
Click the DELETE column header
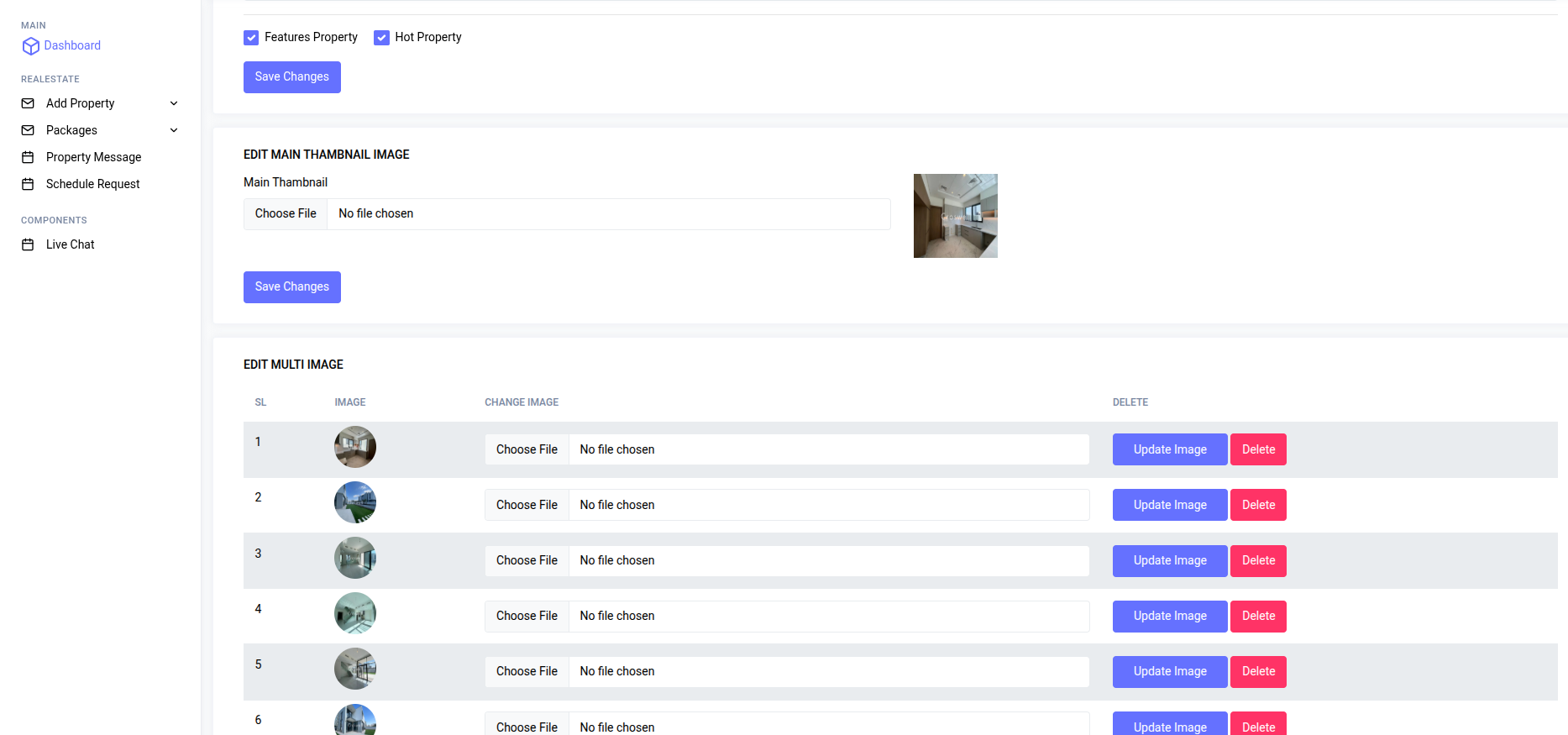point(1130,402)
